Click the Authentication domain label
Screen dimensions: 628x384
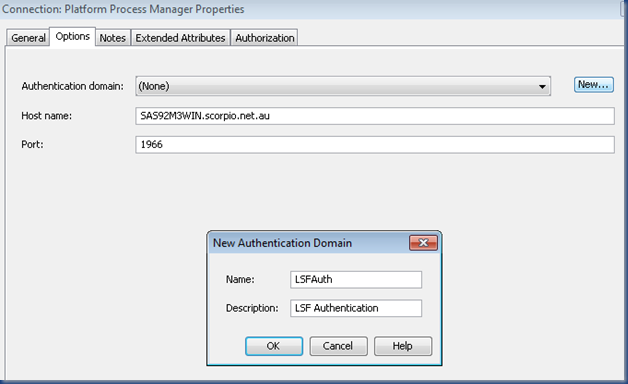pyautogui.click(x=72, y=86)
